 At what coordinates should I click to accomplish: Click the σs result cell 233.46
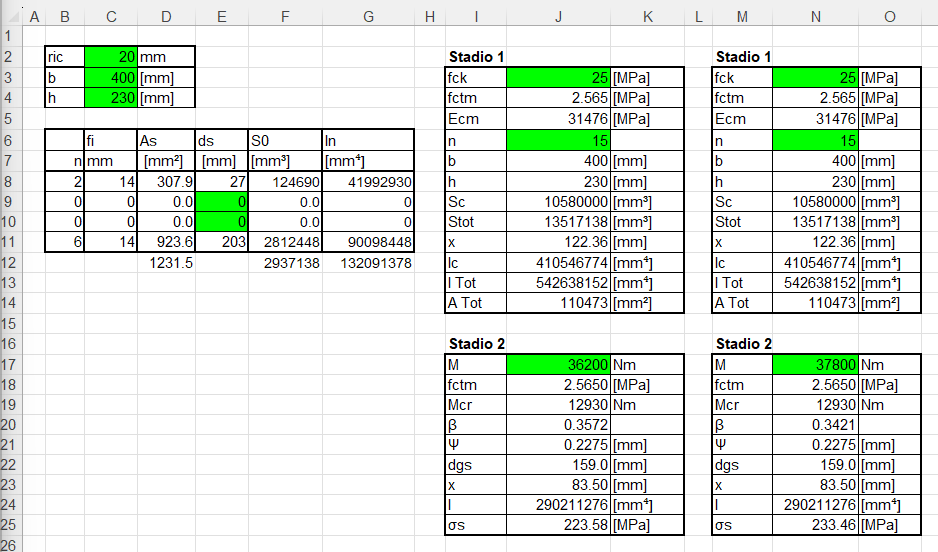point(815,526)
